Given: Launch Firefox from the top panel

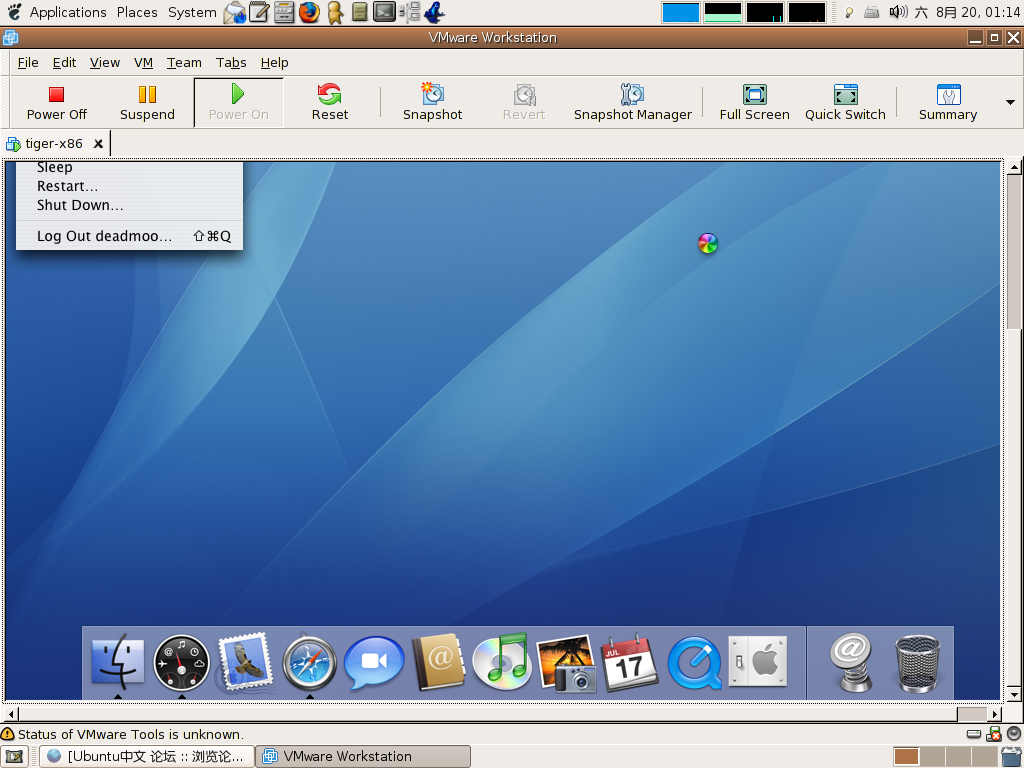Looking at the screenshot, I should (x=310, y=12).
